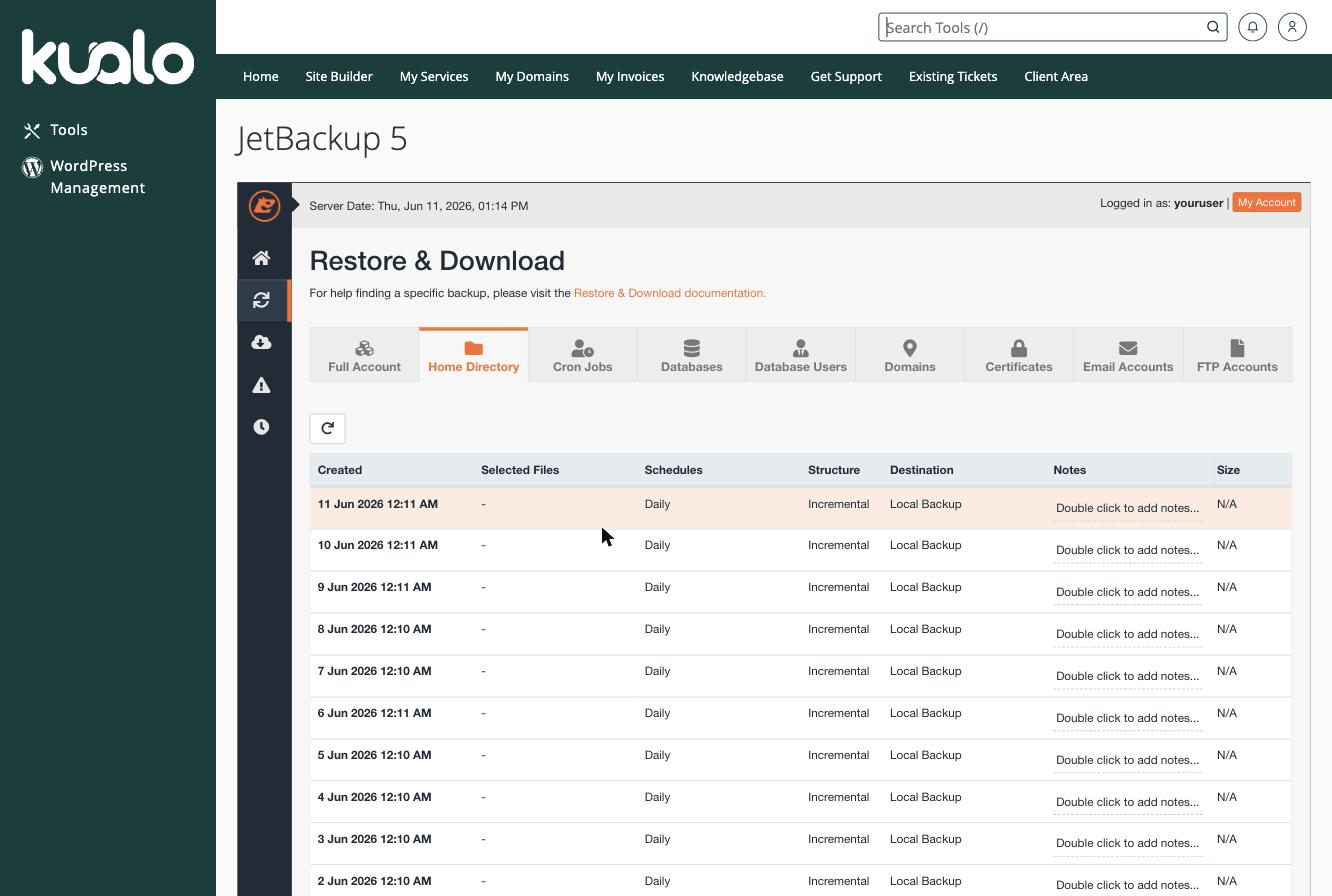Viewport: 1332px width, 896px height.
Task: Click Local Backup in 8 Jun row
Action: (925, 629)
